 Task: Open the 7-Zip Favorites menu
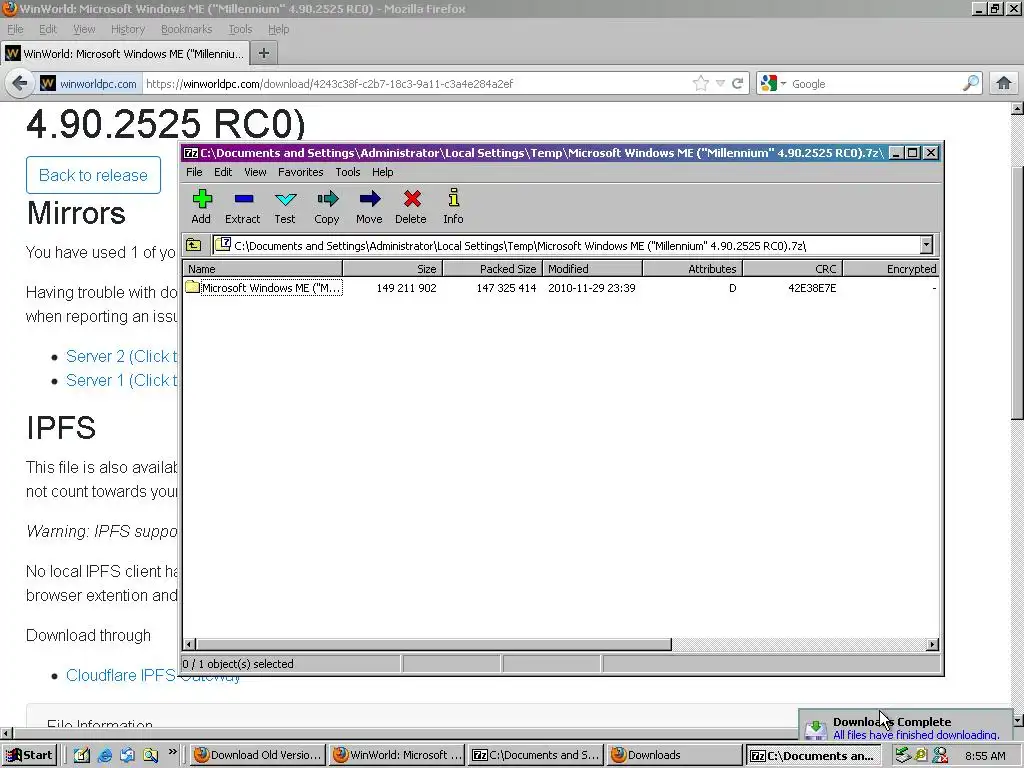300,172
